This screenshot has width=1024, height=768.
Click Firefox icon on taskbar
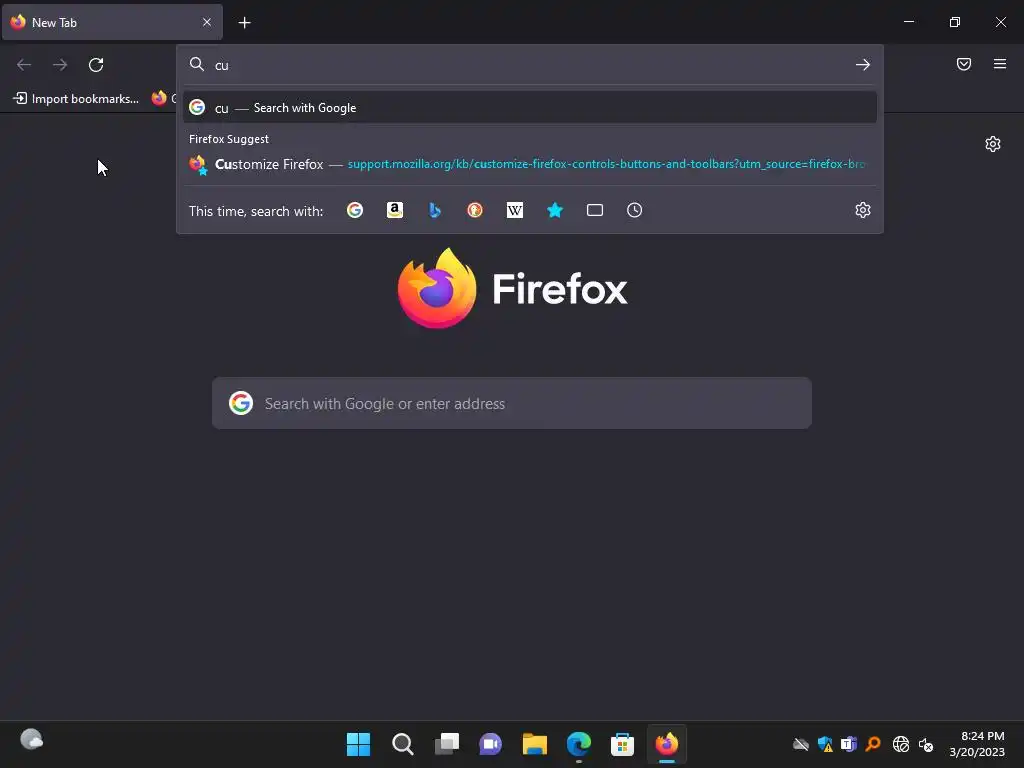coord(667,744)
